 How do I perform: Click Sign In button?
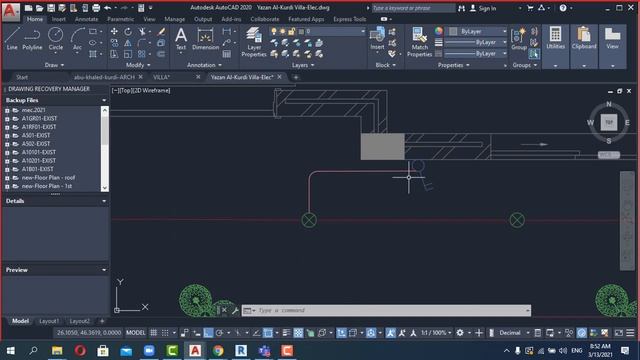point(484,8)
